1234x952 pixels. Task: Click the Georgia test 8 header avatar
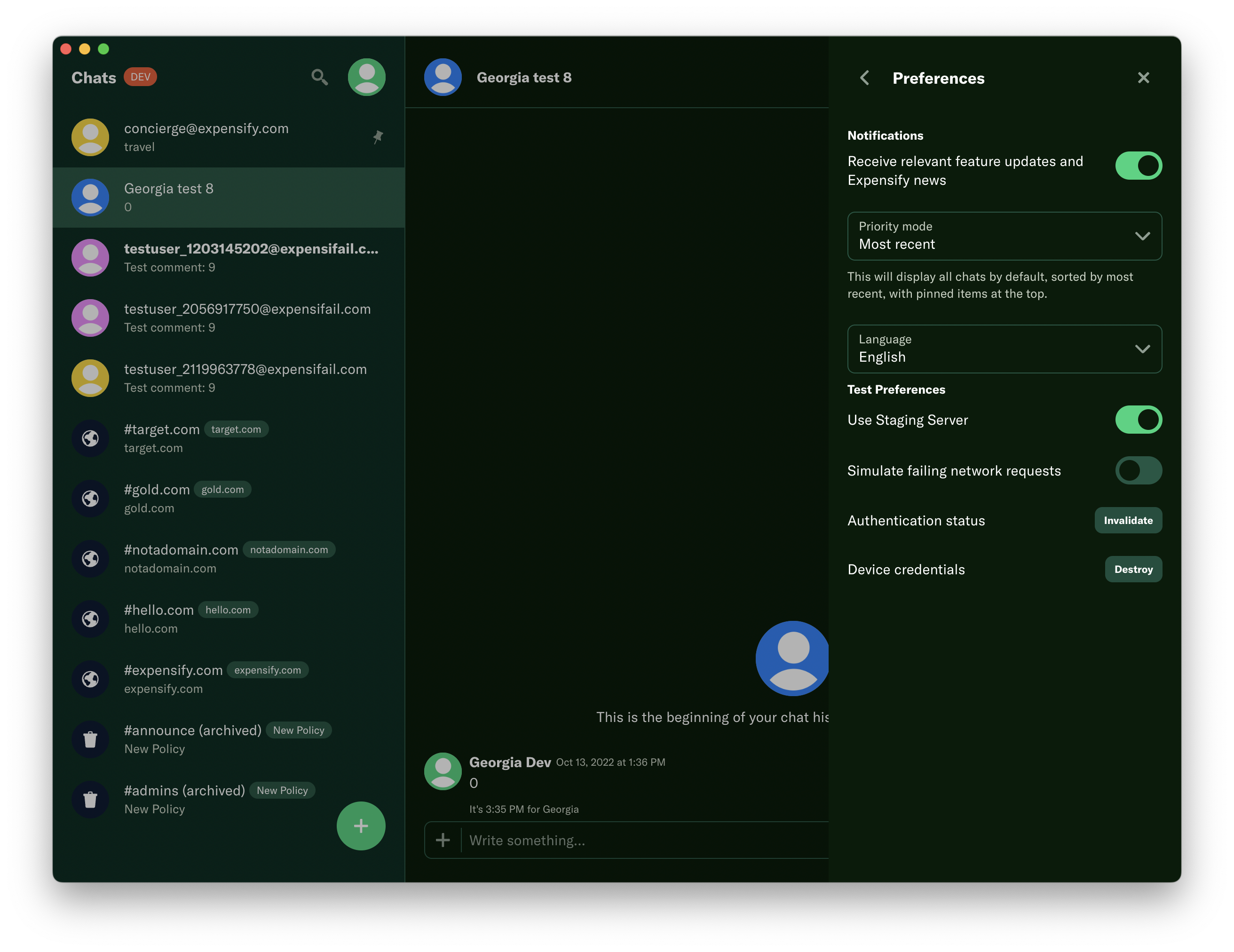443,78
